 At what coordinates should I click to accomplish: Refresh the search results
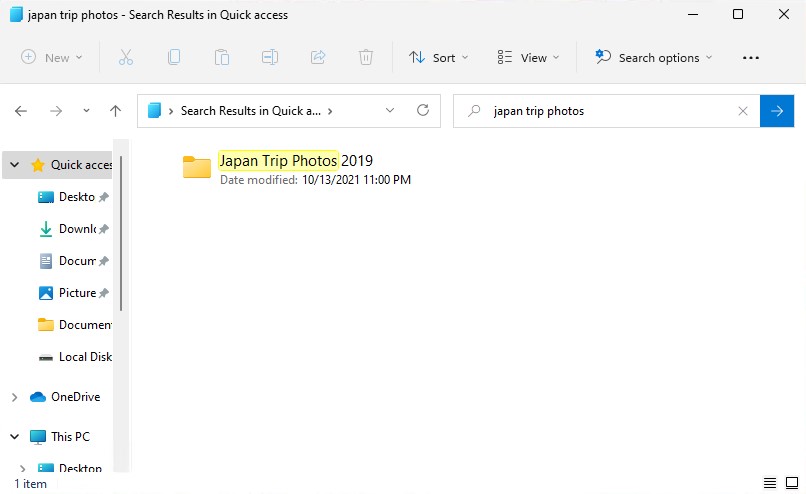coord(423,110)
